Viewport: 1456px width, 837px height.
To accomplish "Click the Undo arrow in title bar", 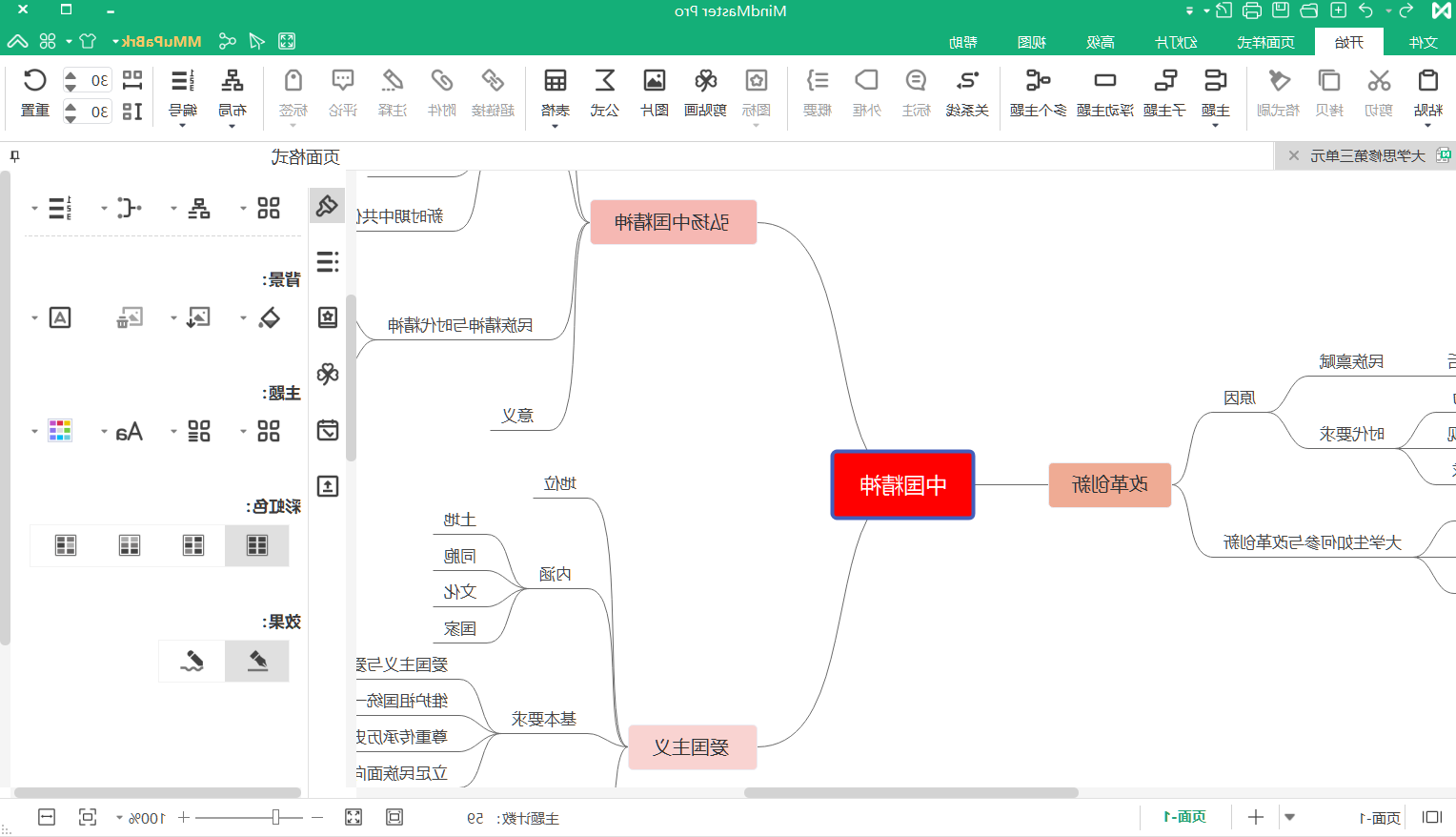I will coord(1366,10).
